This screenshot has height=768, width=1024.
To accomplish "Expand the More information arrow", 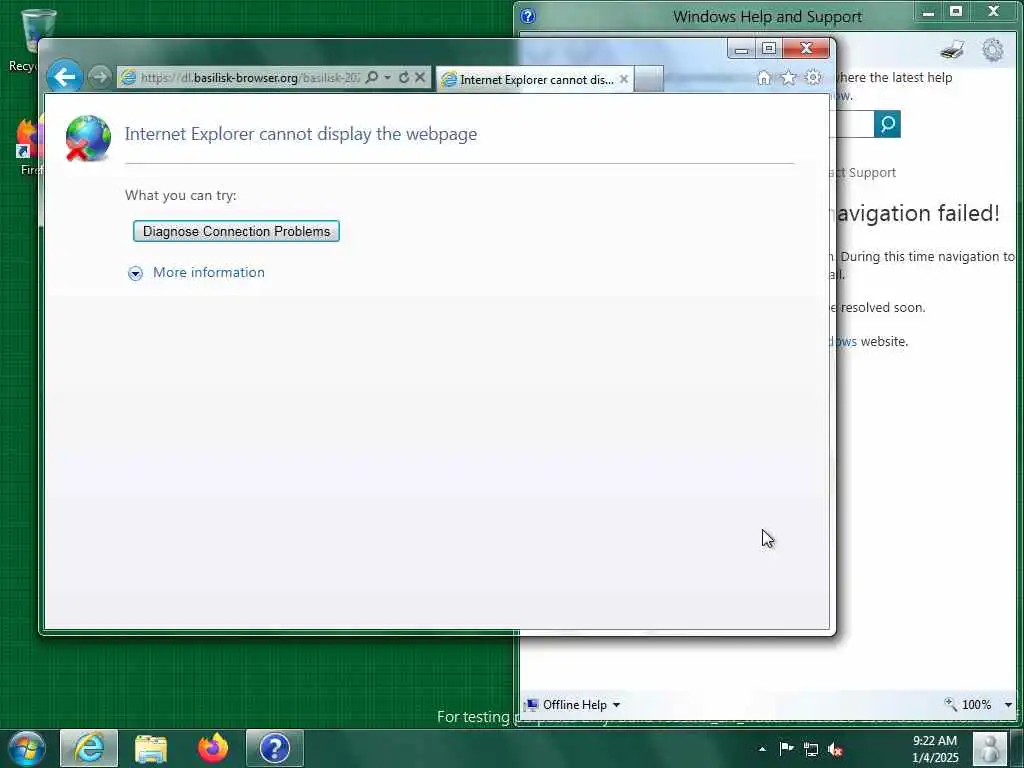I will 135,273.
